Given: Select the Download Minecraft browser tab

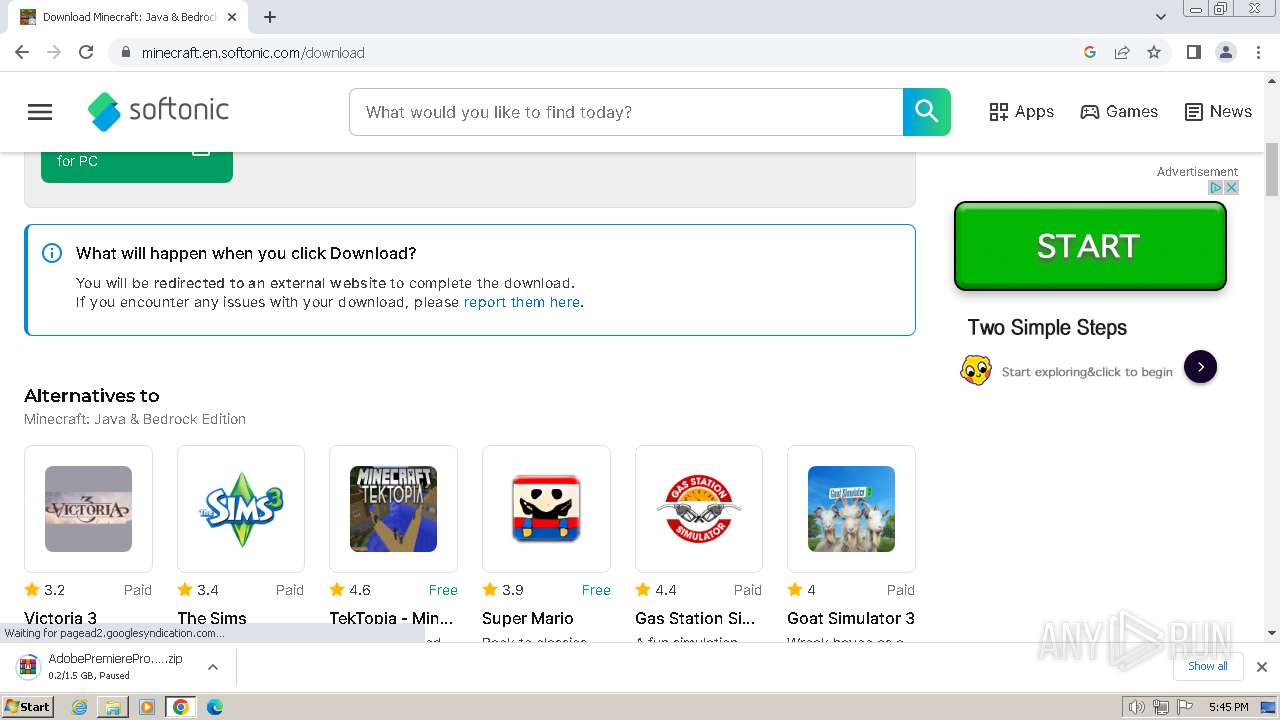Looking at the screenshot, I should [130, 17].
